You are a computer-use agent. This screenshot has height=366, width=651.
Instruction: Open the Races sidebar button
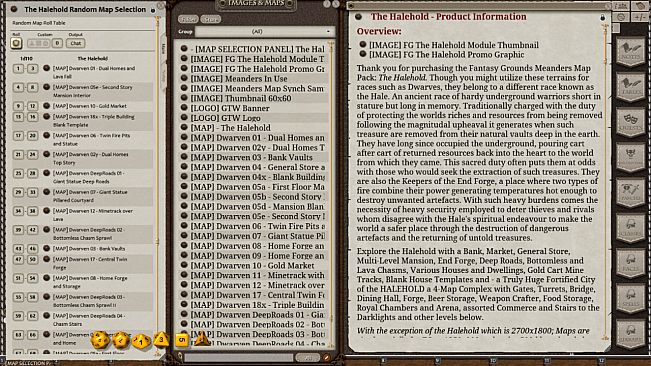click(630, 264)
